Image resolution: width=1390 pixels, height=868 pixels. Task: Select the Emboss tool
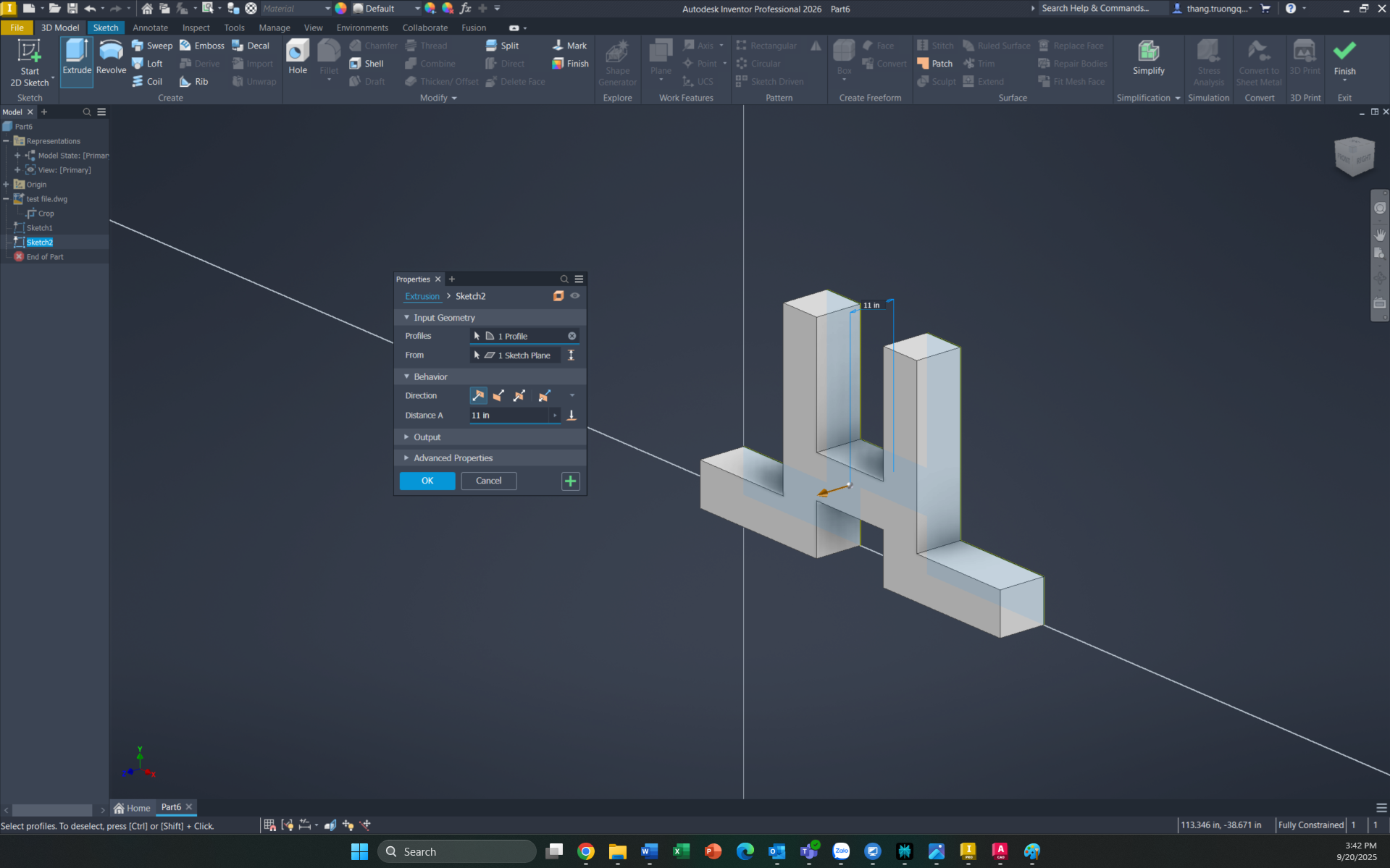[x=202, y=46]
